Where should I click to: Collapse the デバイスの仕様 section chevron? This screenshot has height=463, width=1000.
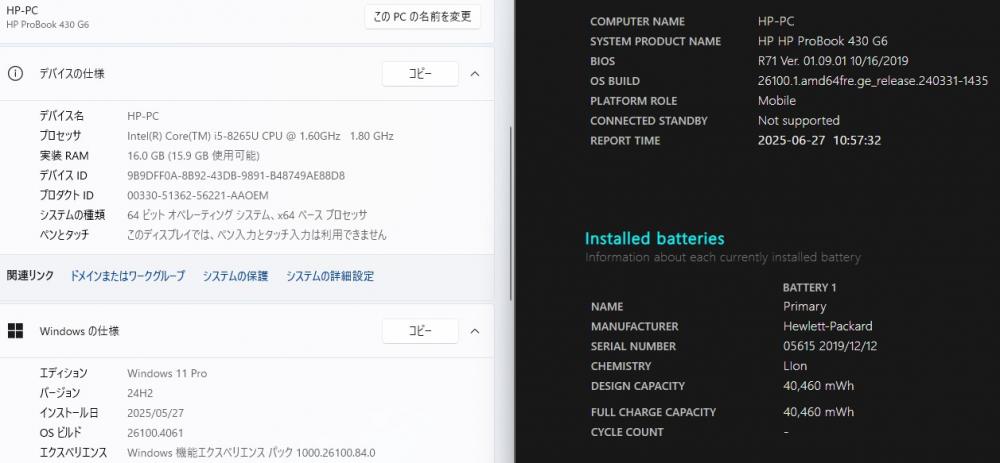pos(474,74)
